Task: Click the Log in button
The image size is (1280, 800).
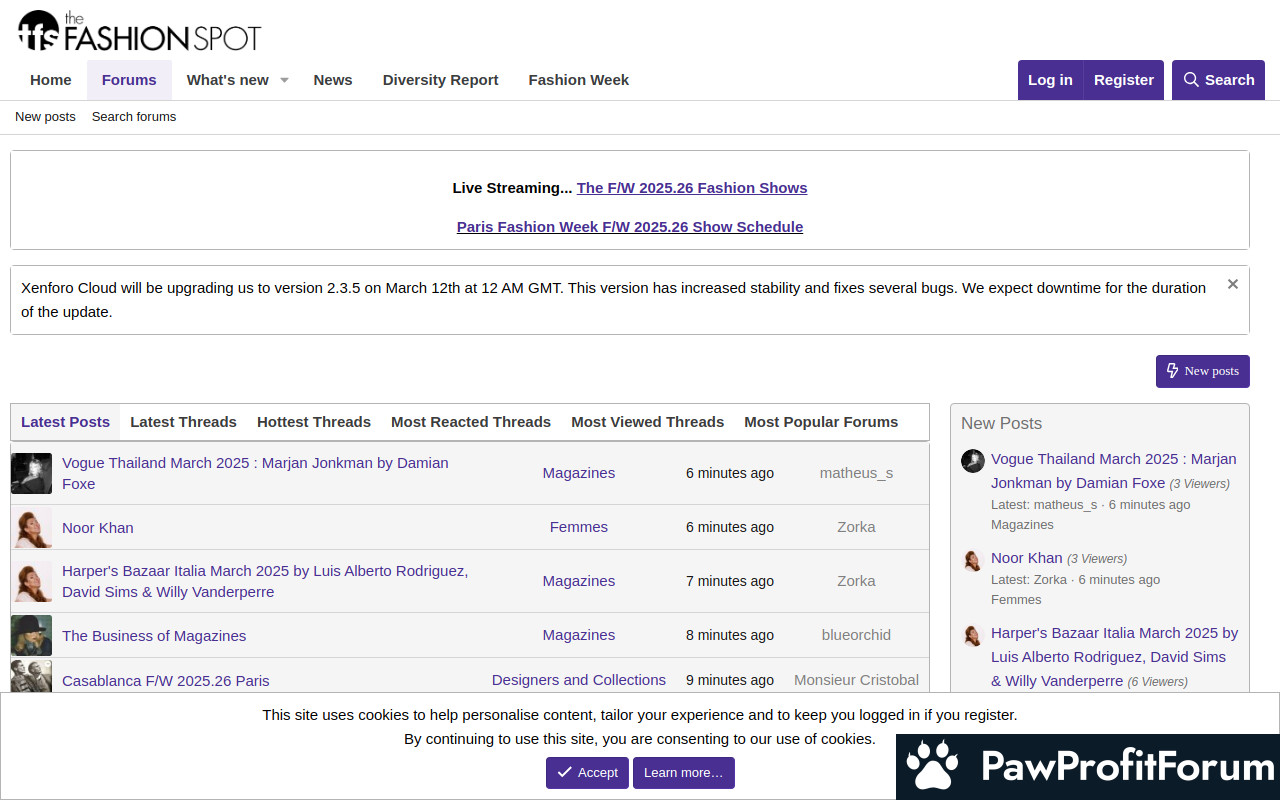Action: (1050, 80)
